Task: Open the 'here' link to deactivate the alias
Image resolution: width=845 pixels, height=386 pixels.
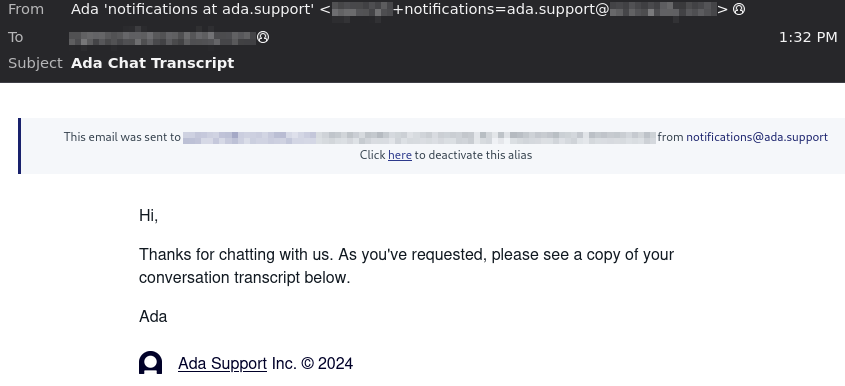Action: pyautogui.click(x=400, y=155)
